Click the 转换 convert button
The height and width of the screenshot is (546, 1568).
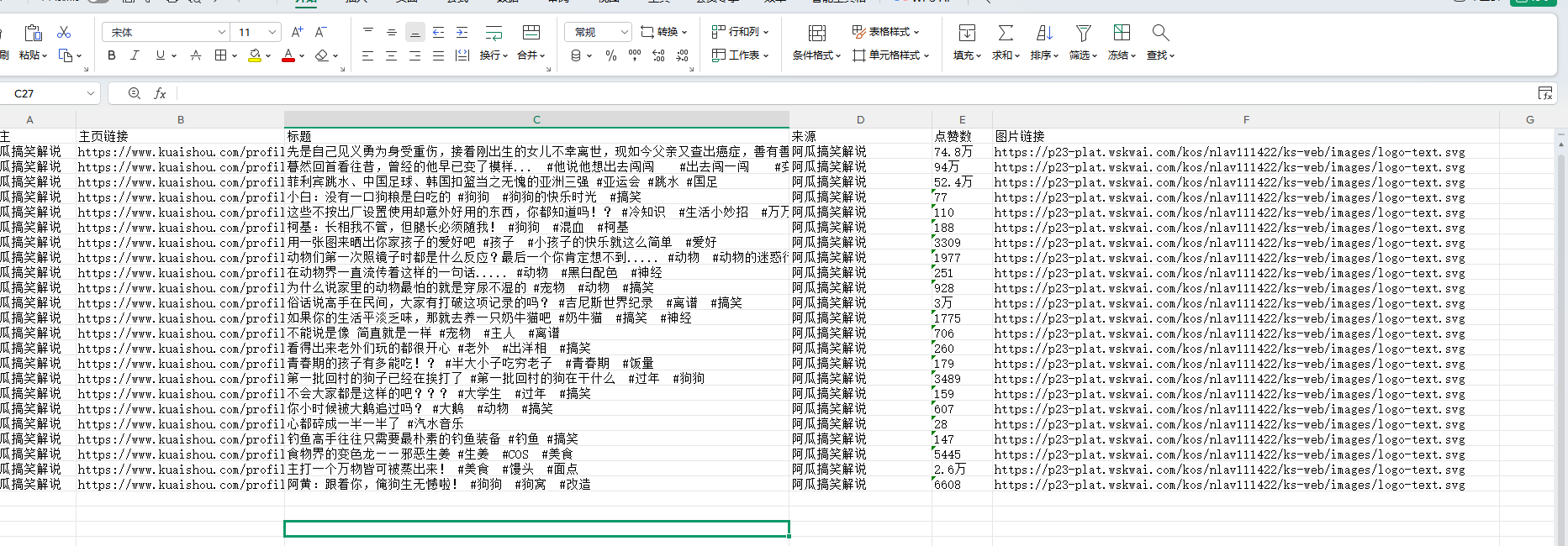tap(663, 32)
